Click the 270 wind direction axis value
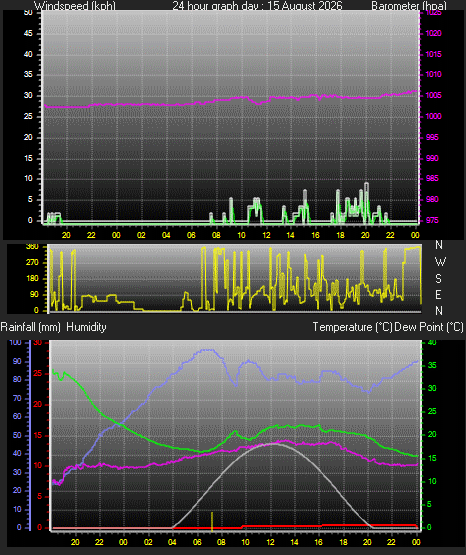The image size is (466, 555). (x=32, y=262)
